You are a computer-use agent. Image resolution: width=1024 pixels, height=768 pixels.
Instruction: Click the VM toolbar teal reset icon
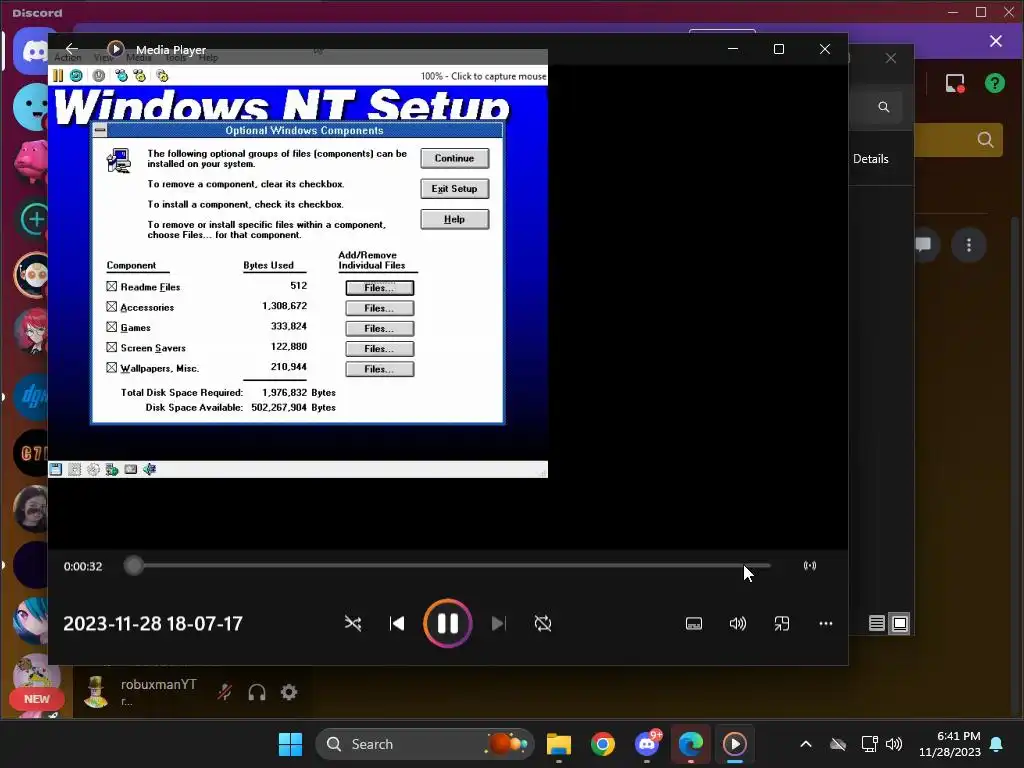tap(76, 76)
